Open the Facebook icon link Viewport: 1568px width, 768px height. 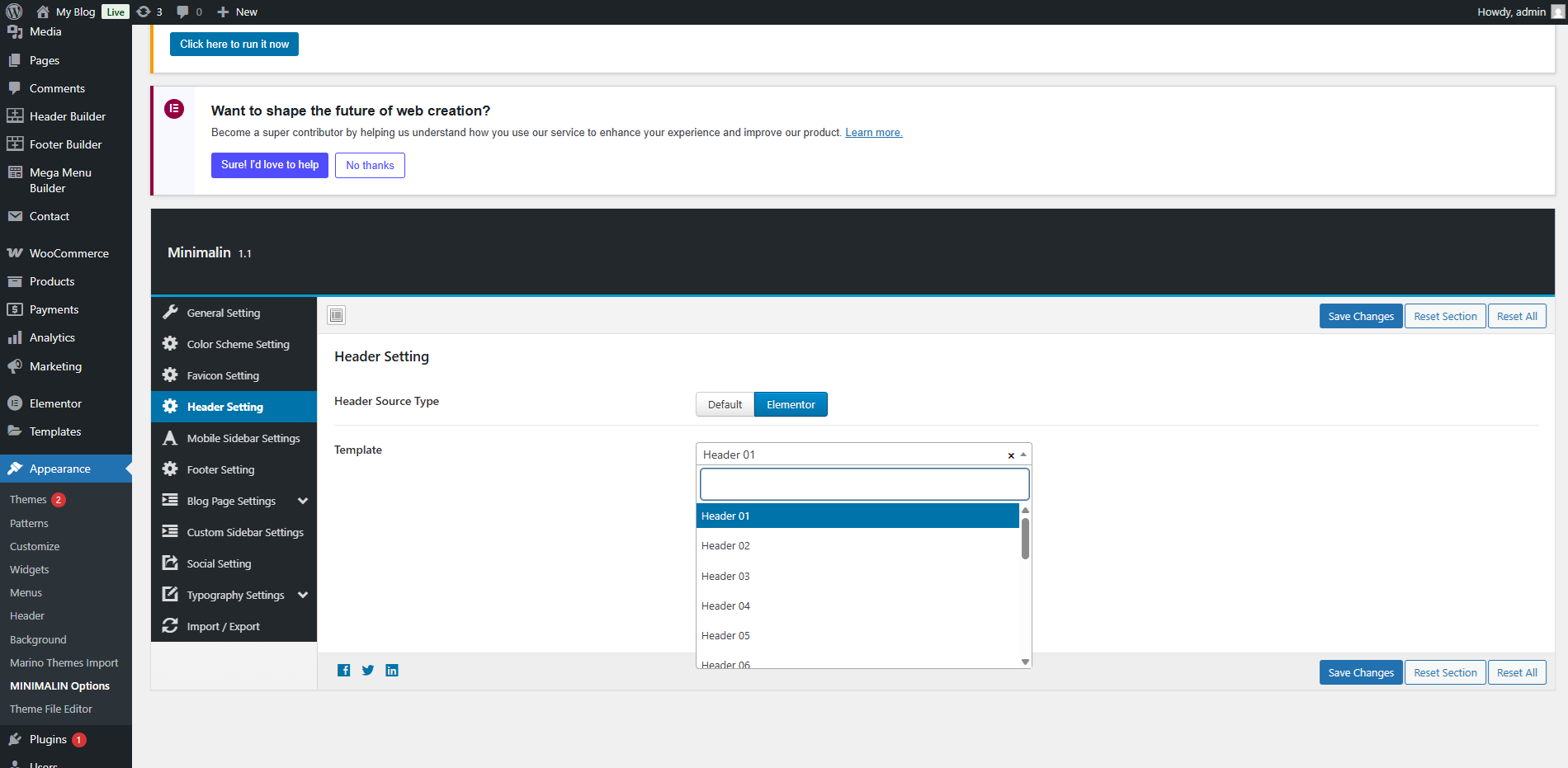pos(344,671)
